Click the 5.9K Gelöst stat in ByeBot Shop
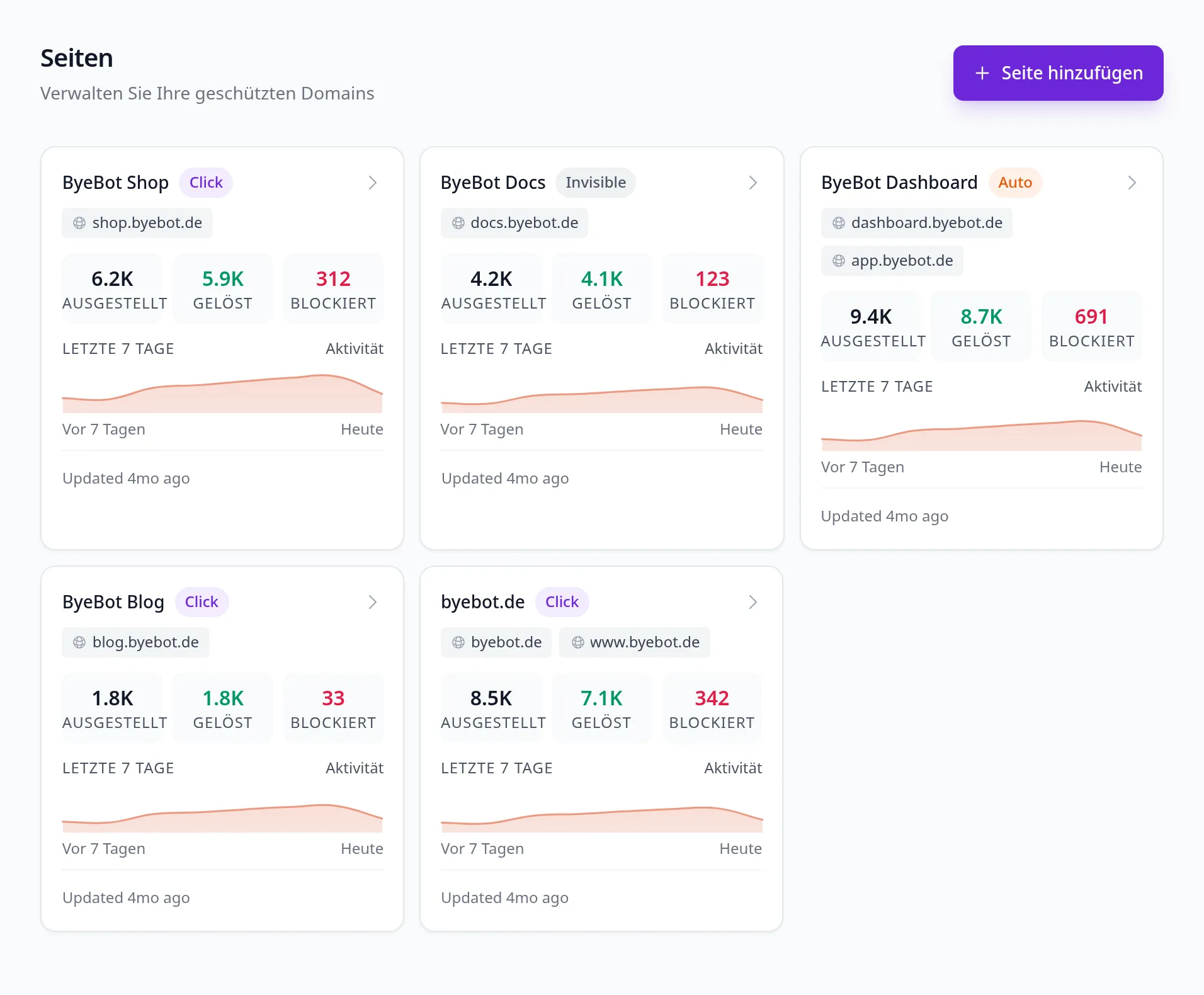This screenshot has height=995, width=1204. pos(223,289)
